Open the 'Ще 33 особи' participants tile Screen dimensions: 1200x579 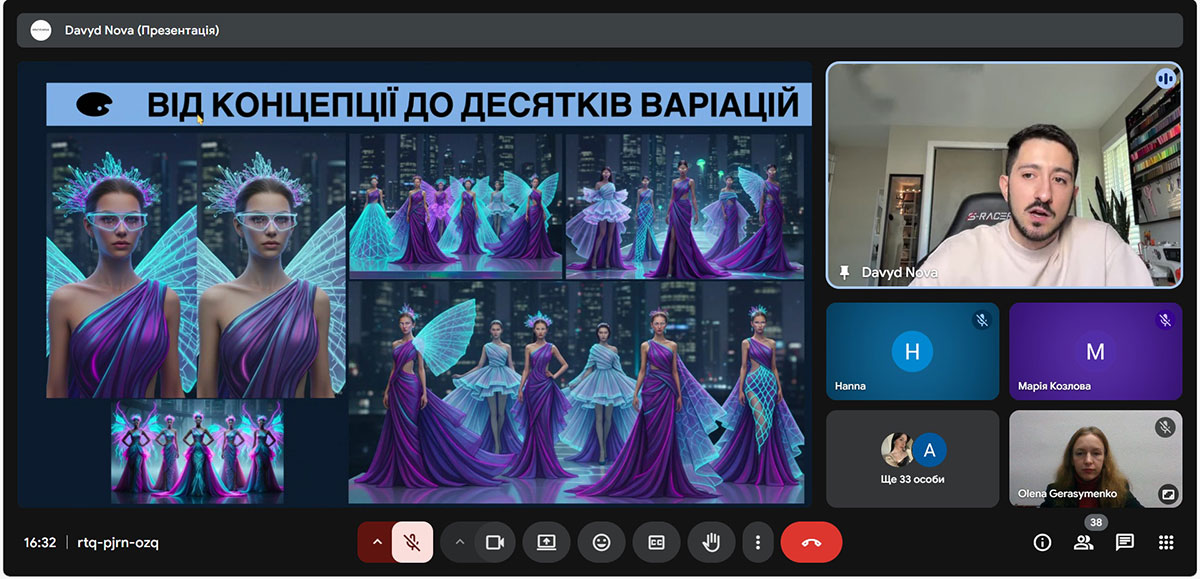[912, 458]
